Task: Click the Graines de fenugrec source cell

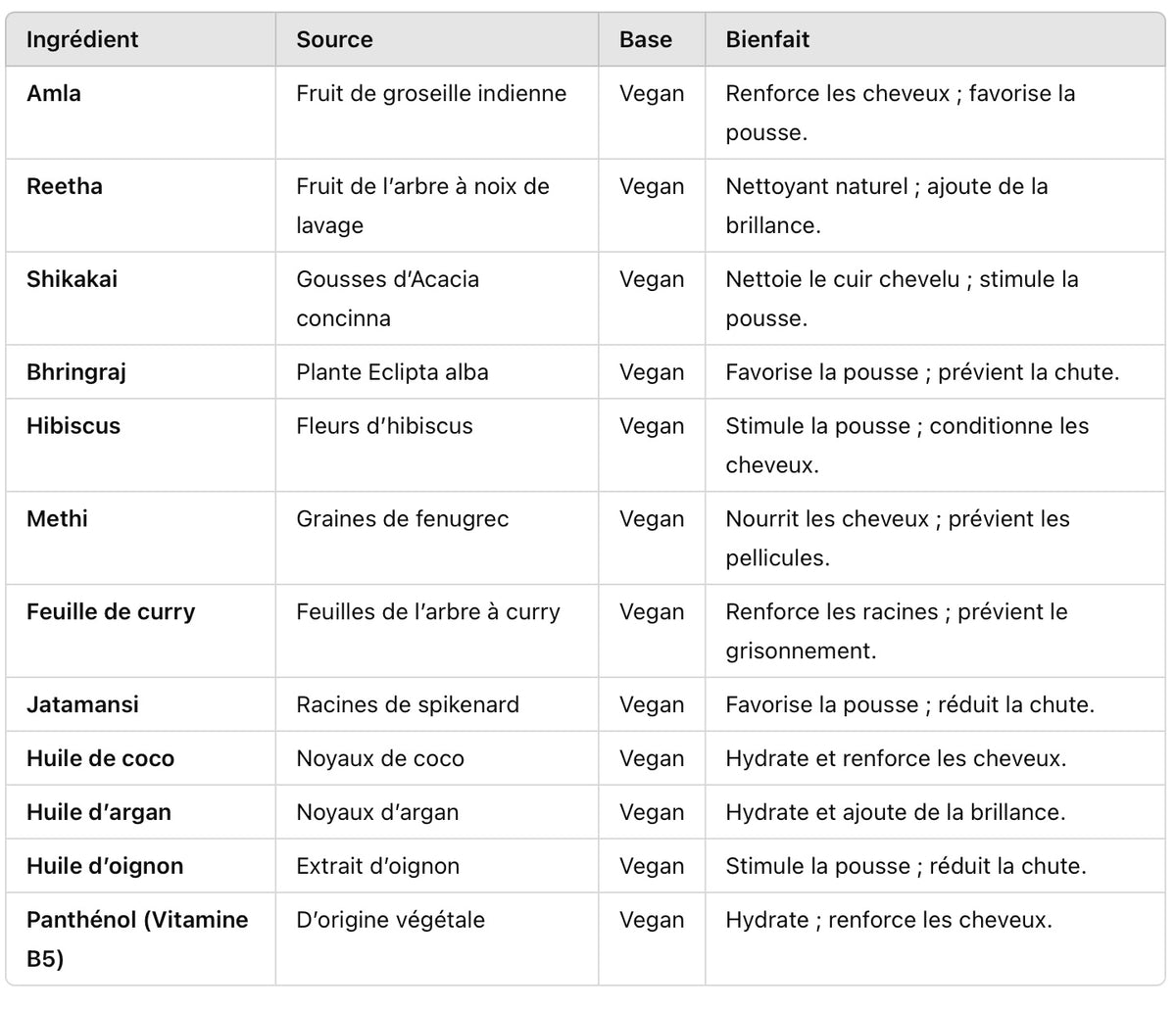Action: [403, 520]
